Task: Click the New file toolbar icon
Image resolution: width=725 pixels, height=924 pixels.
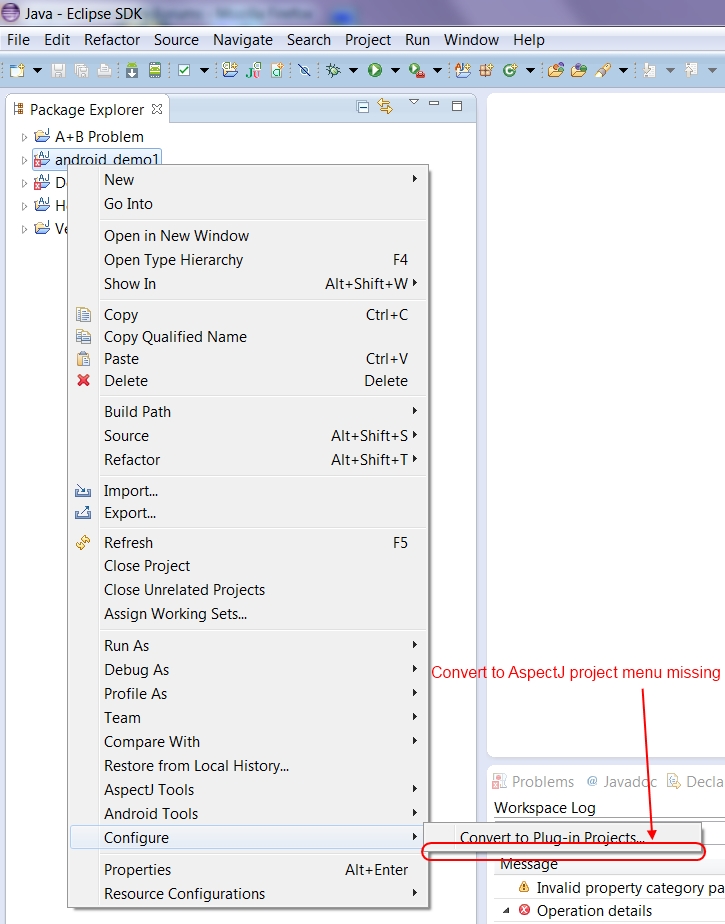Action: pos(18,71)
